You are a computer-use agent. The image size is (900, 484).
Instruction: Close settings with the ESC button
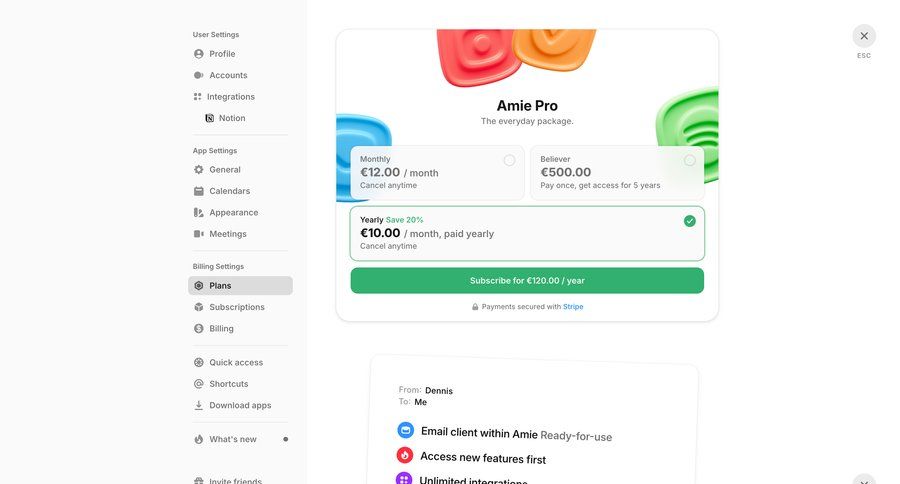[864, 36]
